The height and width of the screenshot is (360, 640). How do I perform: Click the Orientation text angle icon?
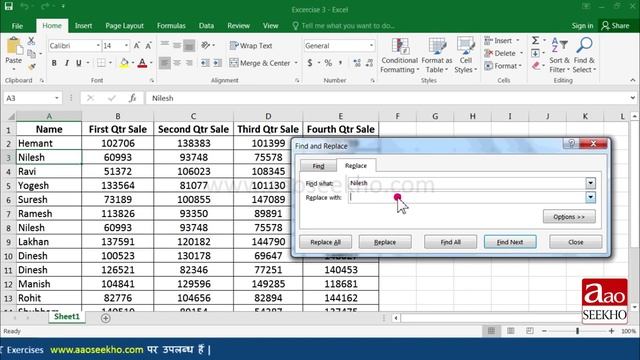205,45
